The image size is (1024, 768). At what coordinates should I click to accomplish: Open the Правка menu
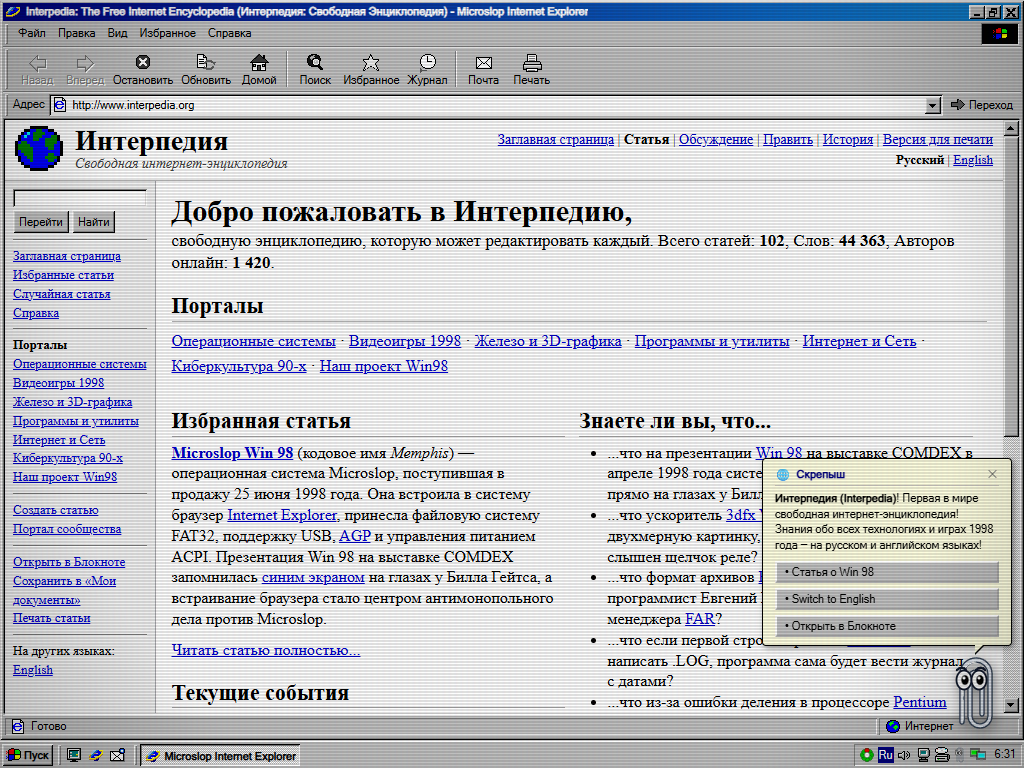(x=76, y=33)
